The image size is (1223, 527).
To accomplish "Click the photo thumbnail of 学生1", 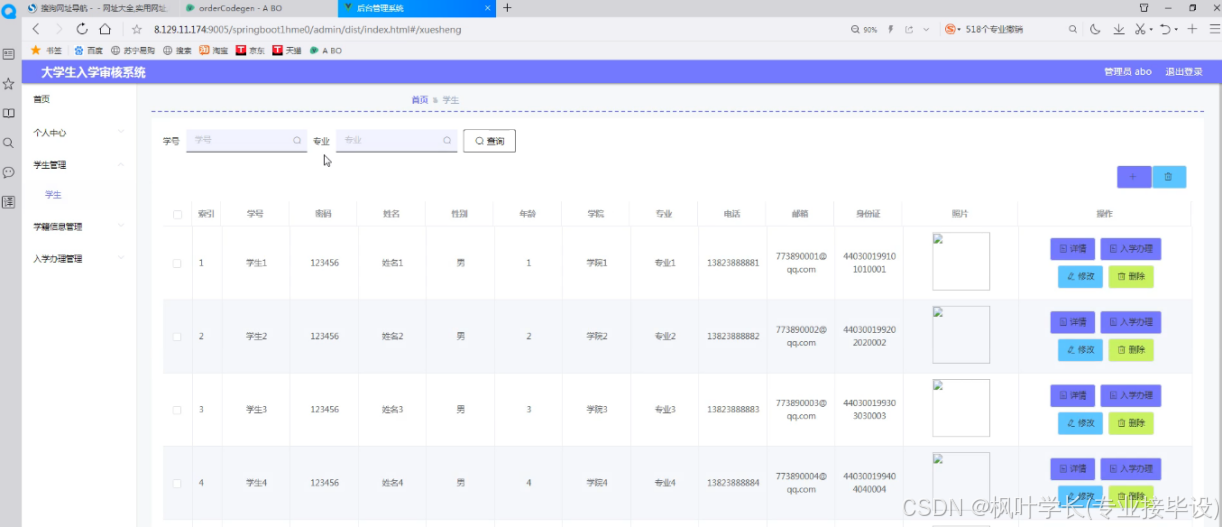I will (x=961, y=262).
